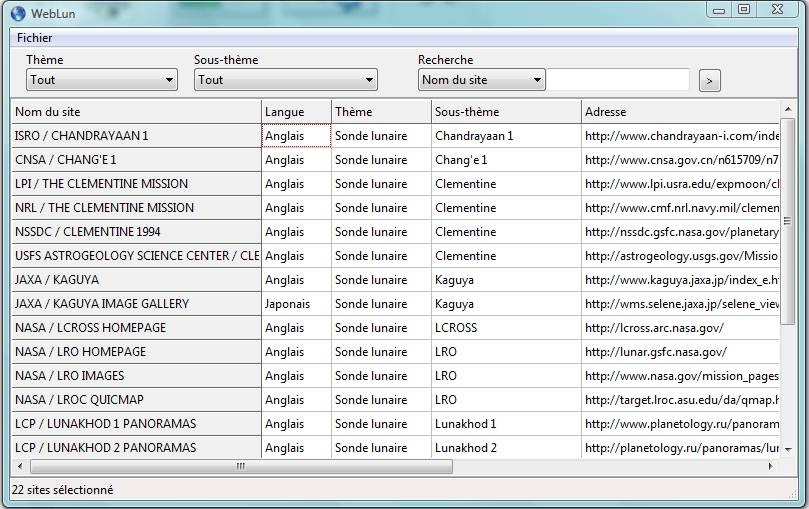The image size is (809, 509).
Task: Open the Sous-thème dropdown set to Tout
Action: click(285, 80)
